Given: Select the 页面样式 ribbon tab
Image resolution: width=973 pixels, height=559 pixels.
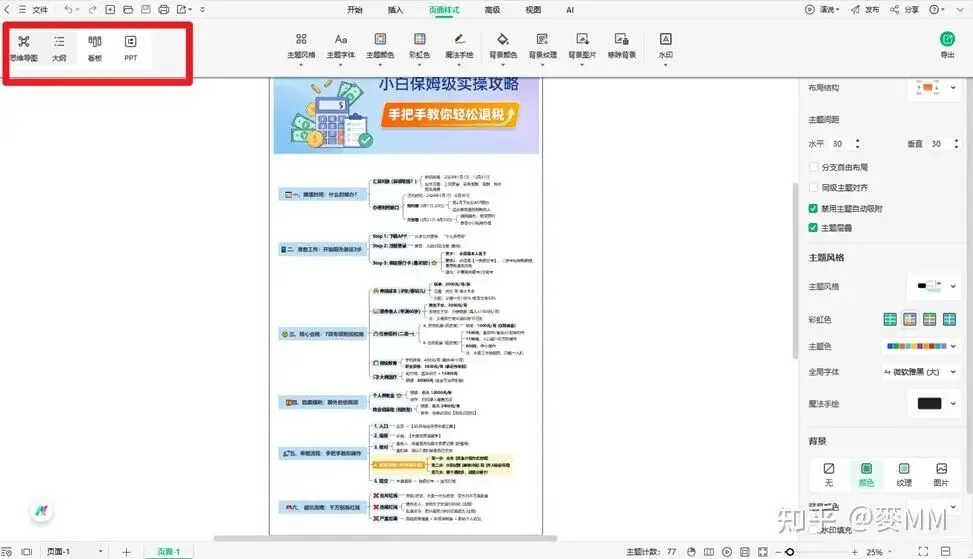Looking at the screenshot, I should (x=444, y=9).
